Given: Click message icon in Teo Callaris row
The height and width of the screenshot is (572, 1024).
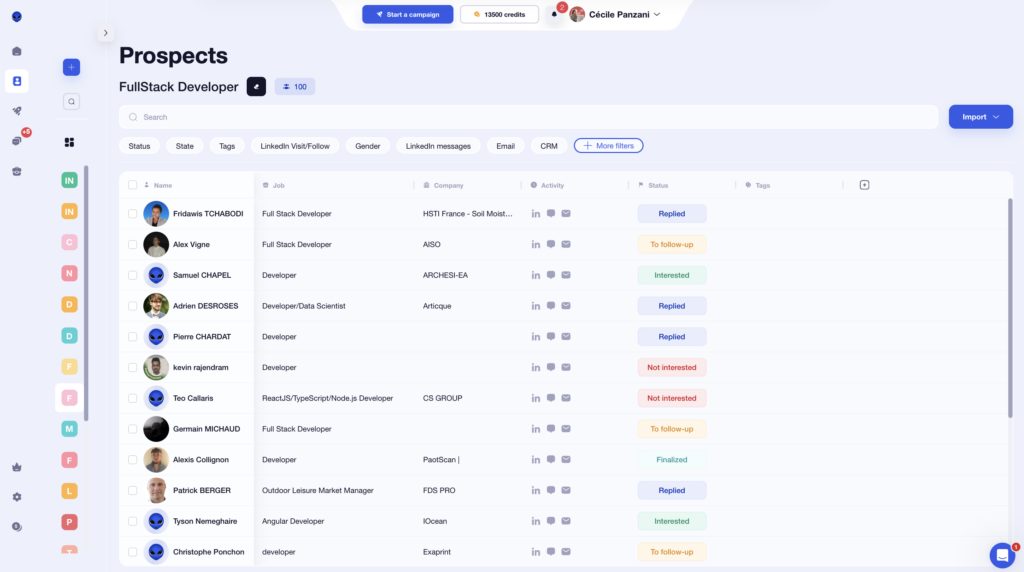Looking at the screenshot, I should (x=551, y=398).
